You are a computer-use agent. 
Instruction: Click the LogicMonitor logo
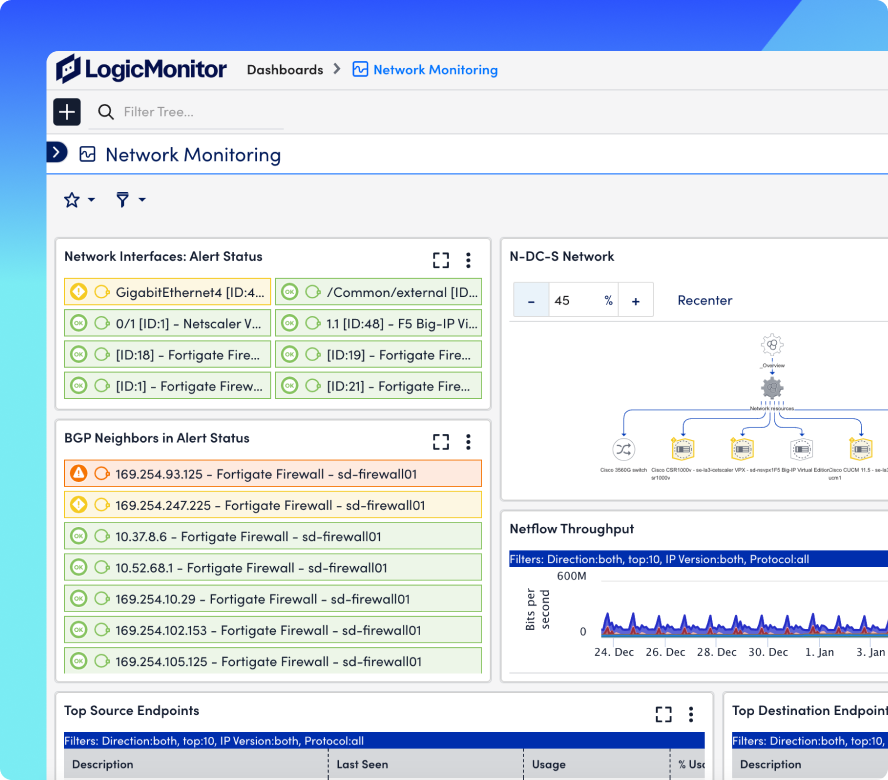(x=141, y=69)
